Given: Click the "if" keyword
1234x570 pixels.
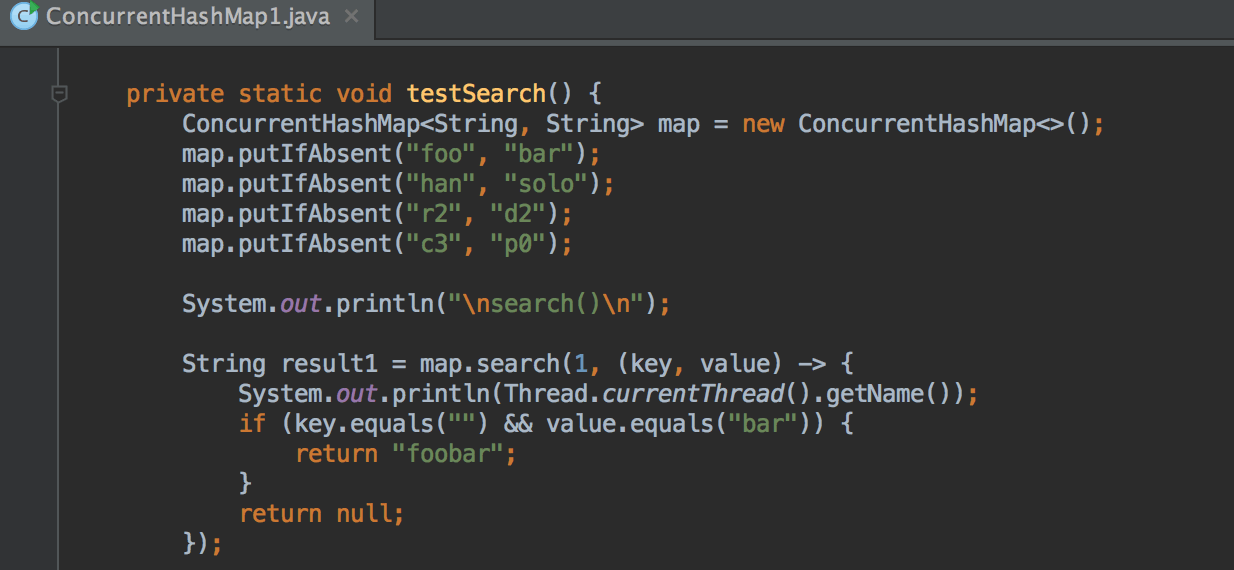Looking at the screenshot, I should (252, 424).
